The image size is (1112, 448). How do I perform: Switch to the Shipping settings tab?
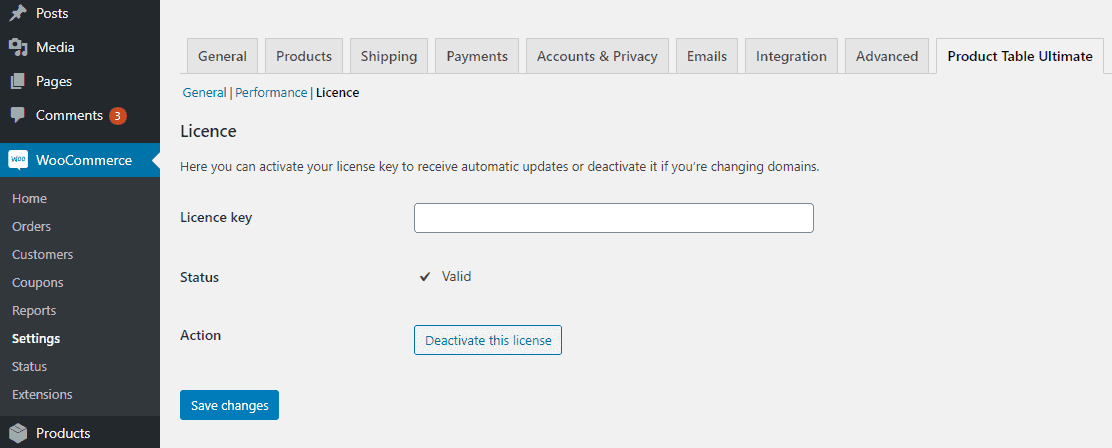coord(389,56)
